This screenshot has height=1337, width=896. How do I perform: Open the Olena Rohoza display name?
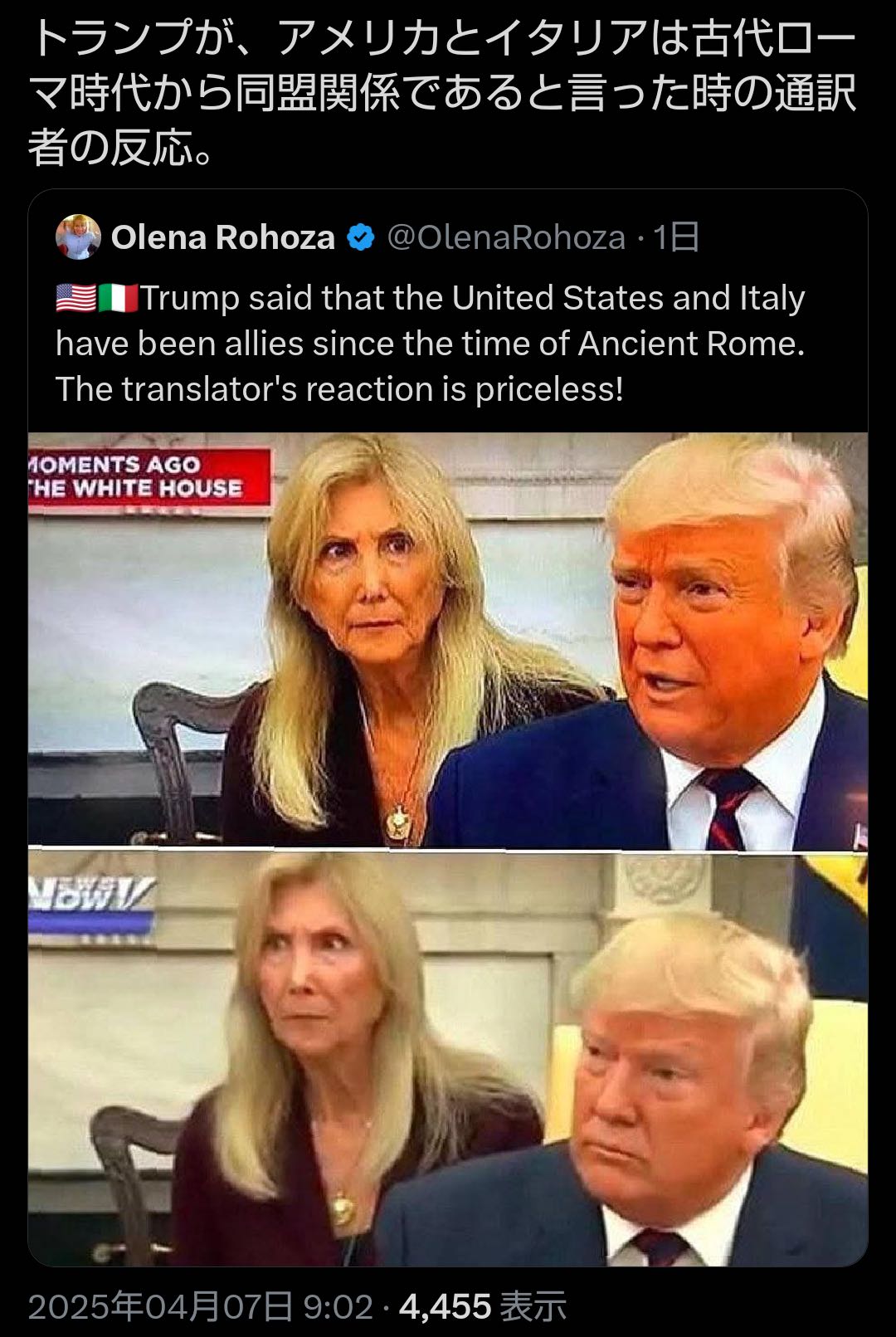[x=223, y=238]
